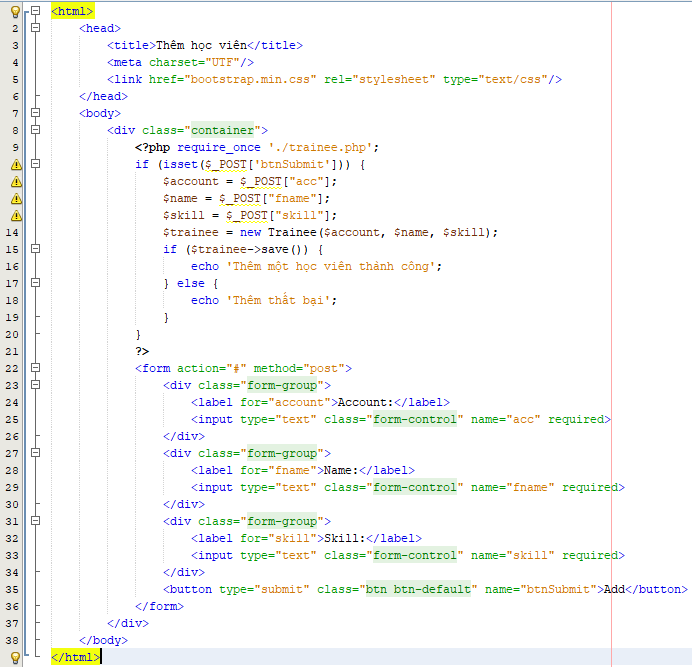Click the charset value "UTF"
The width and height of the screenshot is (692, 667).
(223, 62)
